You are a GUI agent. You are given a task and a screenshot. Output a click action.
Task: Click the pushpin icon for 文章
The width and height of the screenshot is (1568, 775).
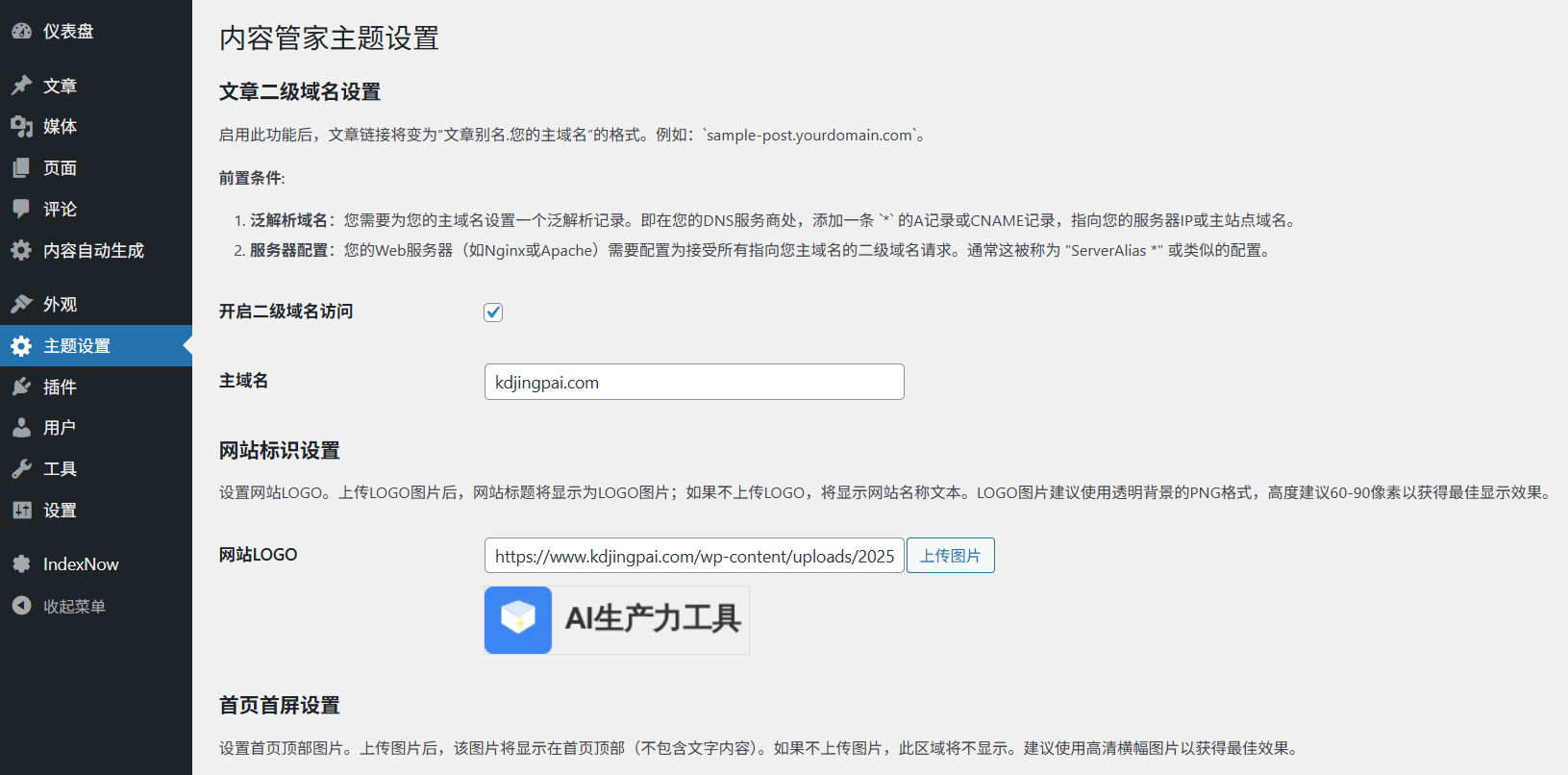21,86
